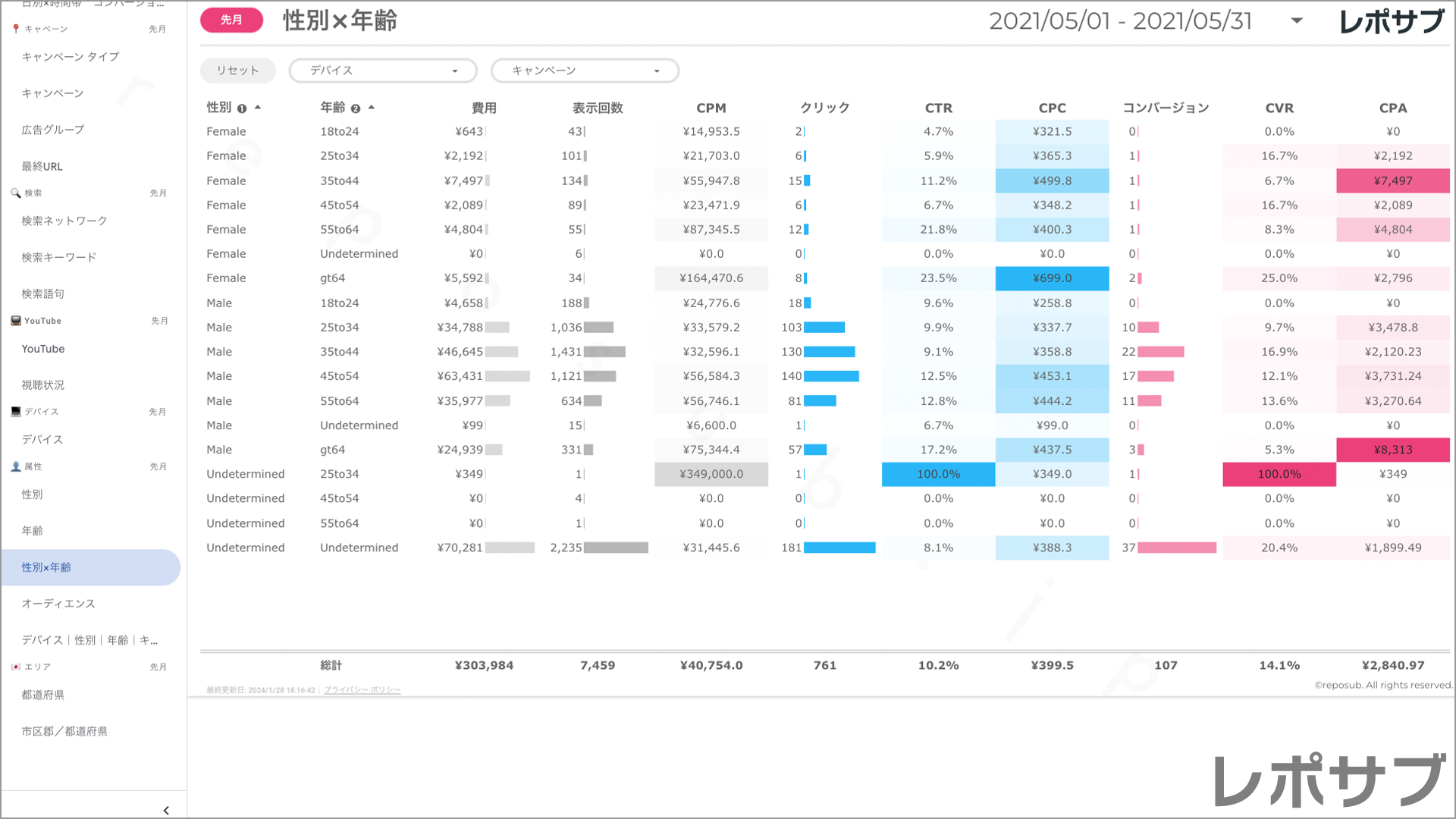The width and height of the screenshot is (1456, 819).
Task: Click the magnifier icon beside 検索 section
Action: point(16,193)
